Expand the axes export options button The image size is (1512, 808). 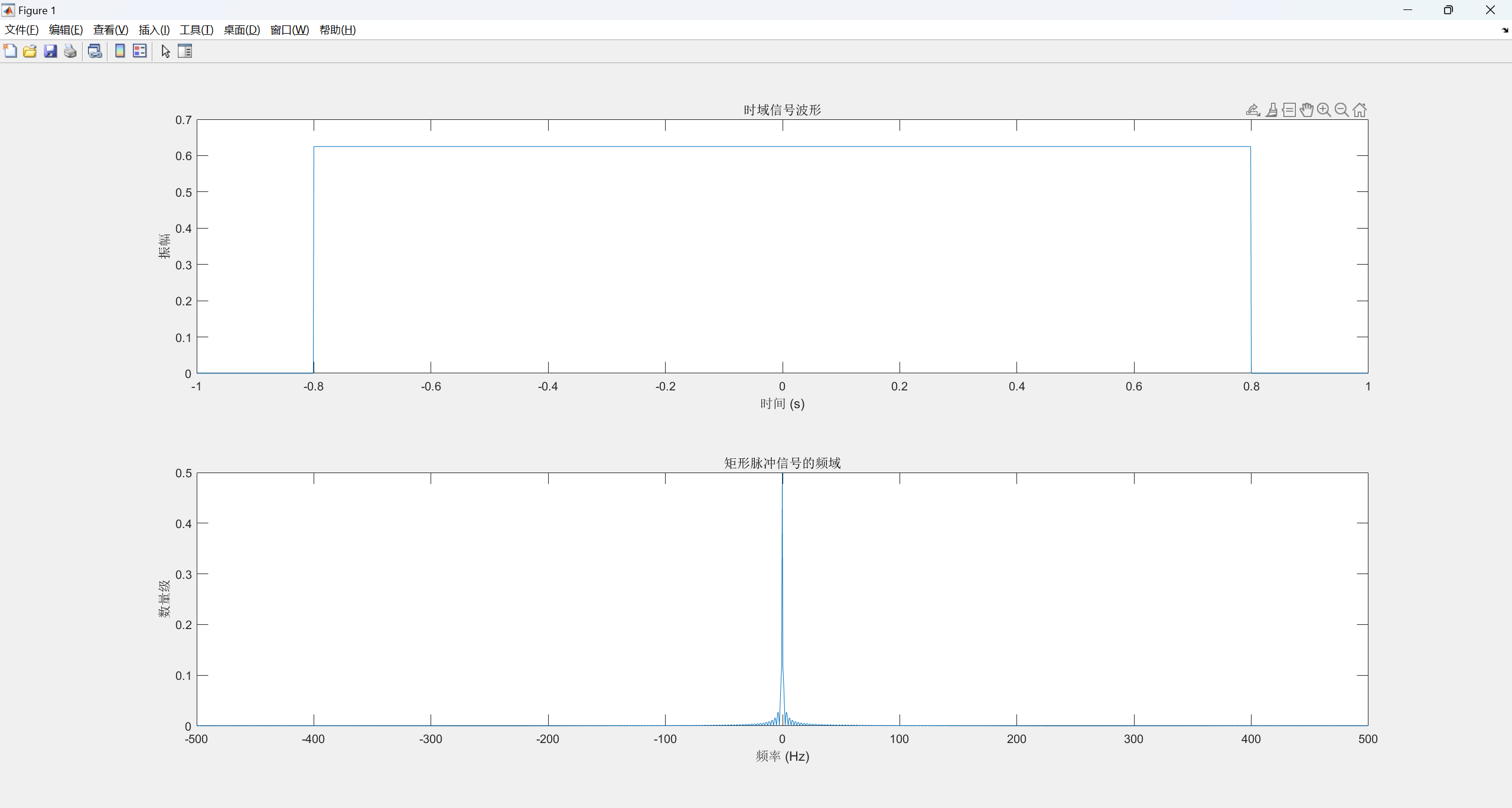click(x=1253, y=110)
